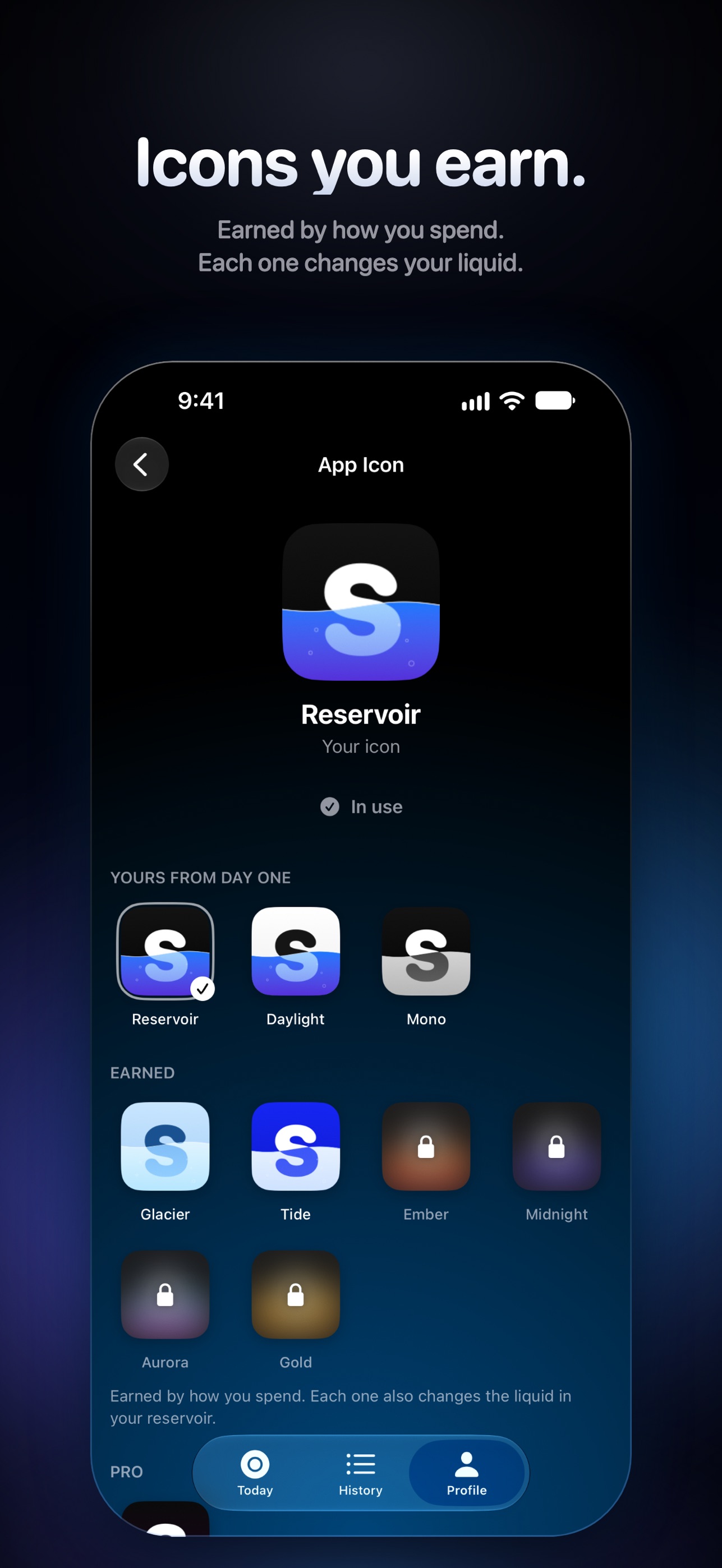Tap the locked Aurora icon
Image resolution: width=722 pixels, height=1568 pixels.
click(165, 1294)
